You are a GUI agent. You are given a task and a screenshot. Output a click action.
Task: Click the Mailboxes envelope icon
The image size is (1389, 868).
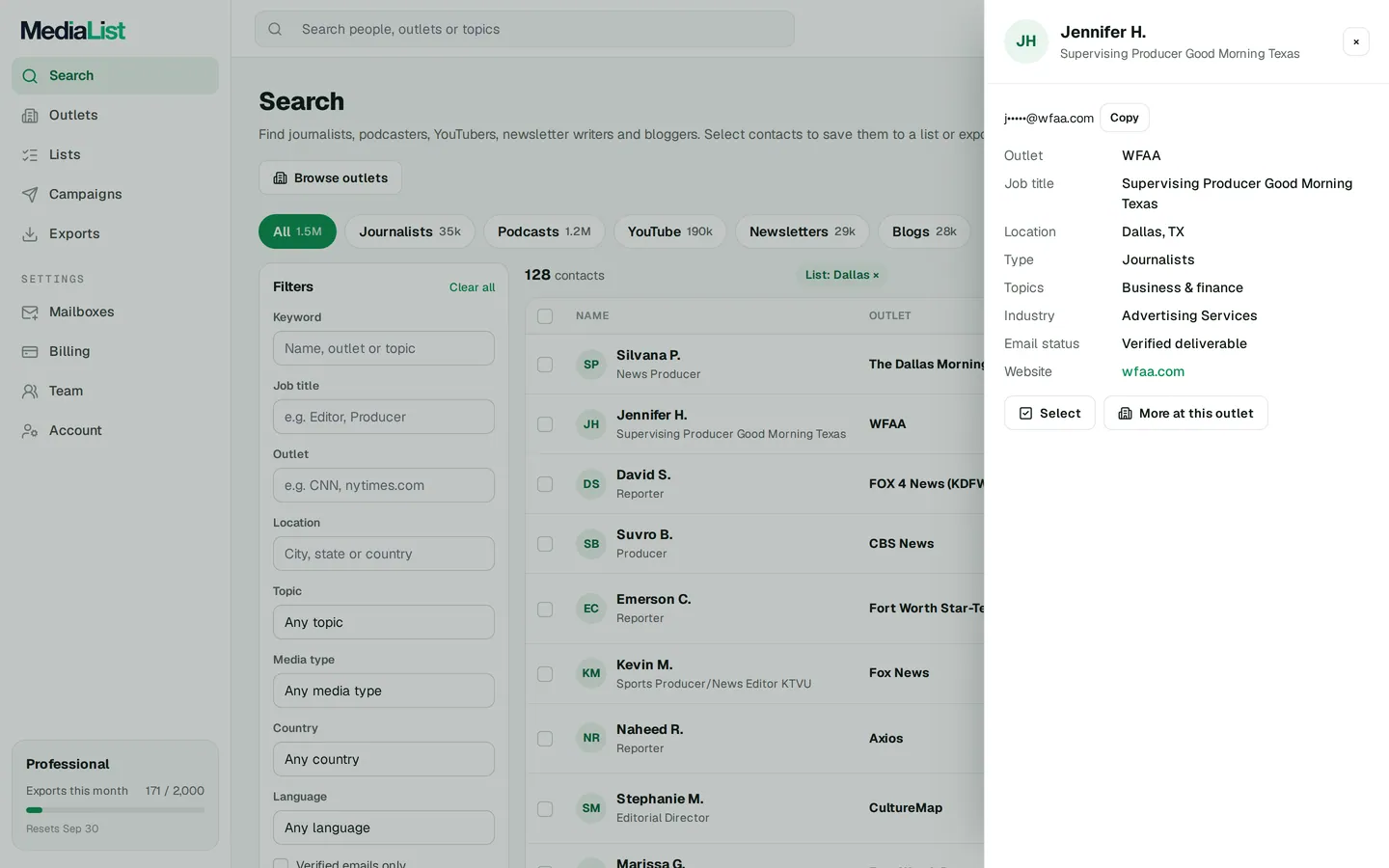pos(30,312)
